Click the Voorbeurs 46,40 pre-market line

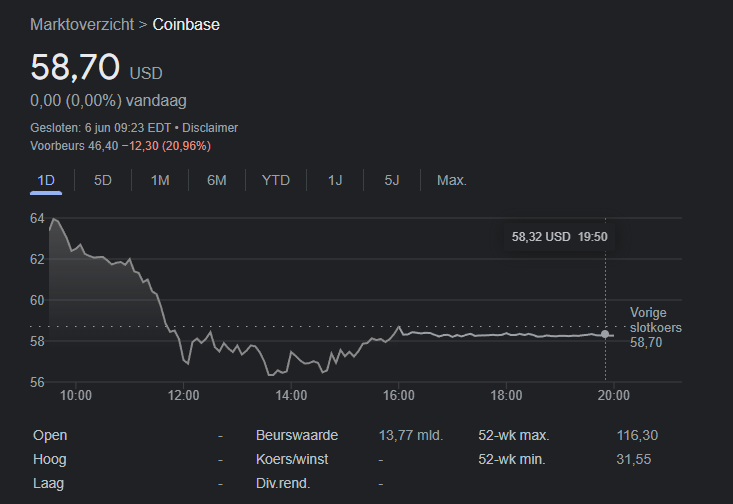click(x=120, y=146)
